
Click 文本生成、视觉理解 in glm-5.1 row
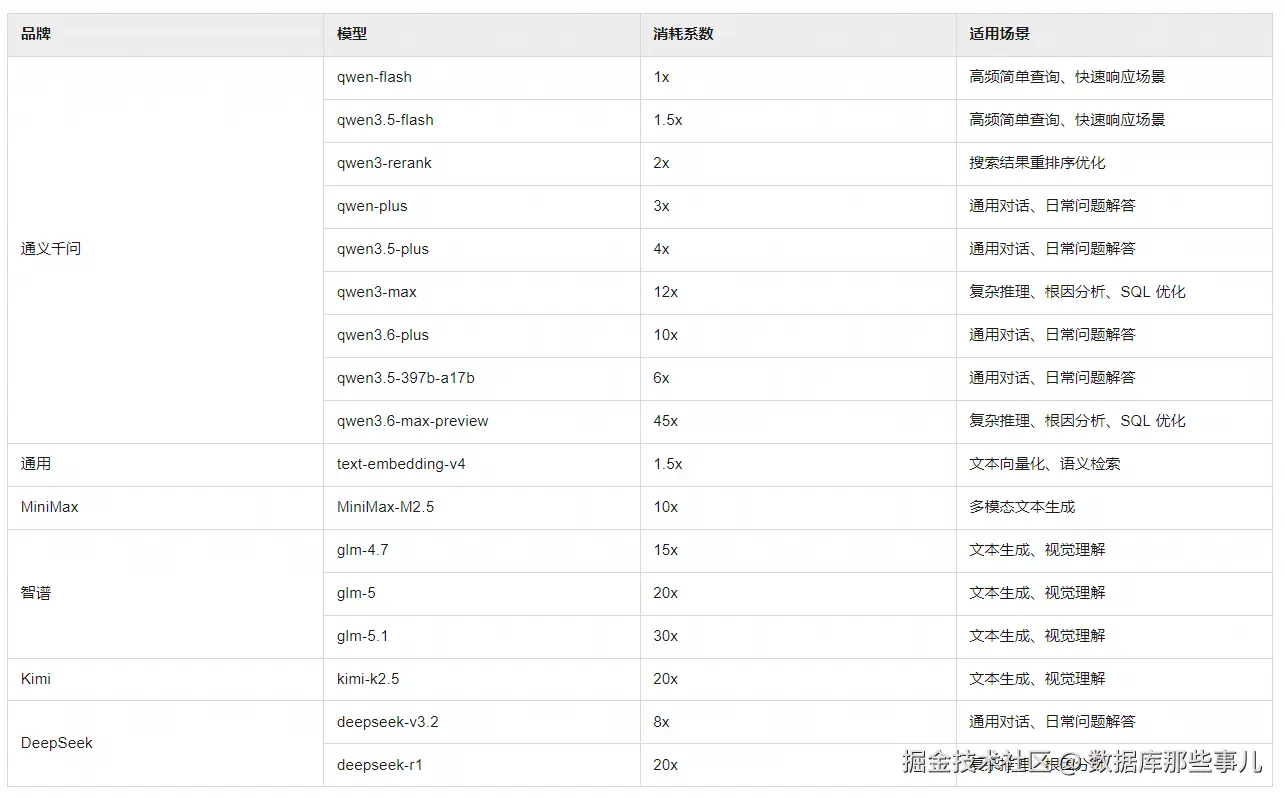tap(1037, 636)
